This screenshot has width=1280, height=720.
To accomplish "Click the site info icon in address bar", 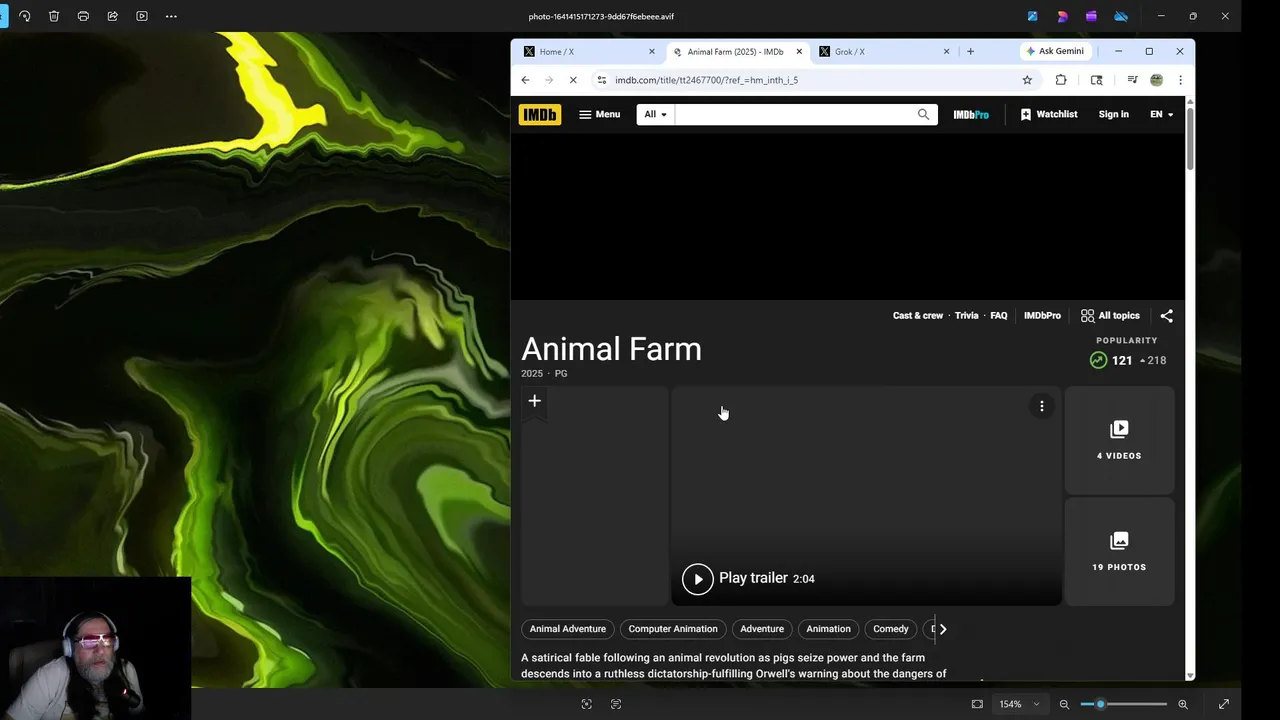I will [x=601, y=80].
